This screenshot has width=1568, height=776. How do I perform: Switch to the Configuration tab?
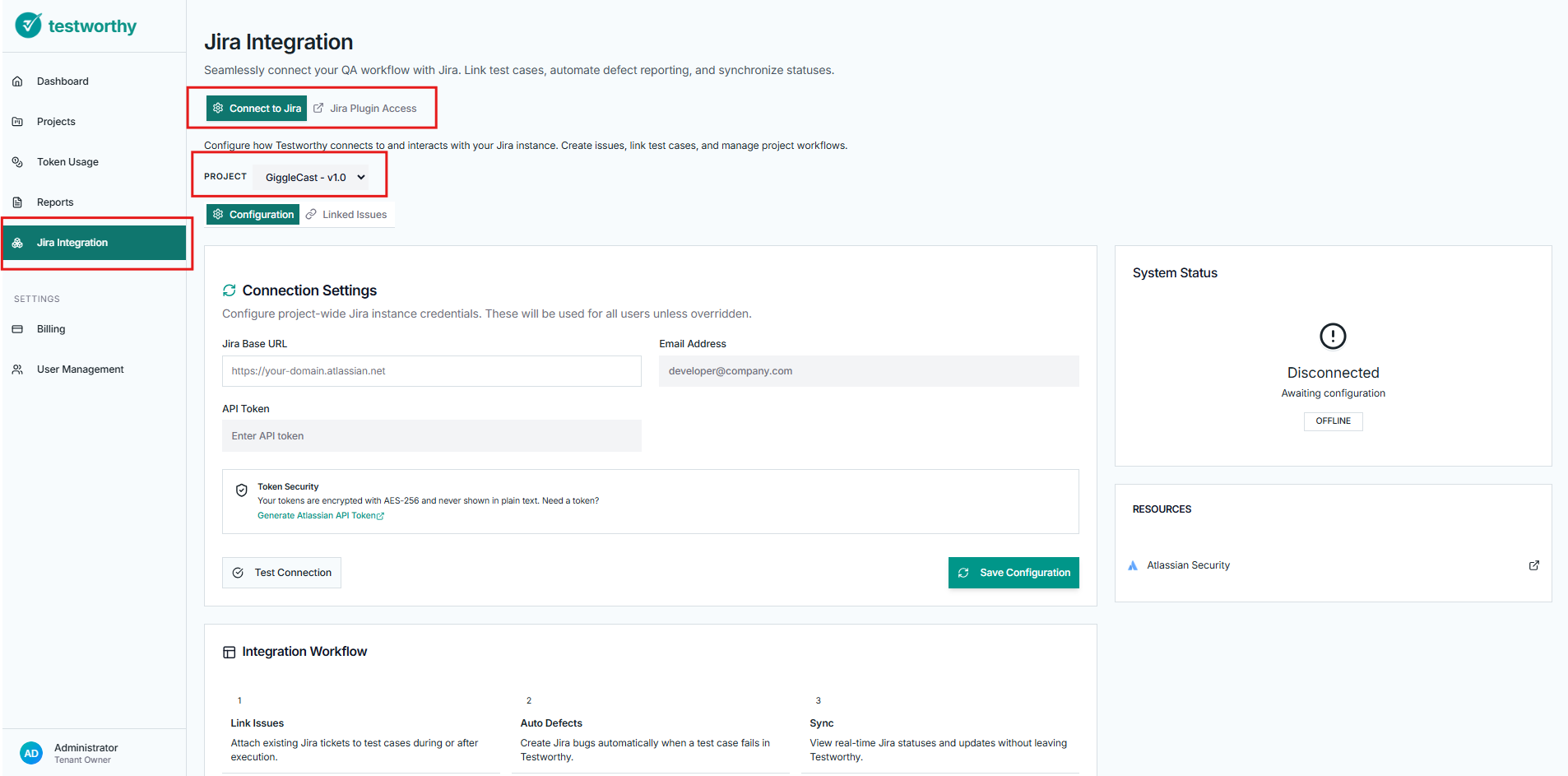tap(253, 214)
